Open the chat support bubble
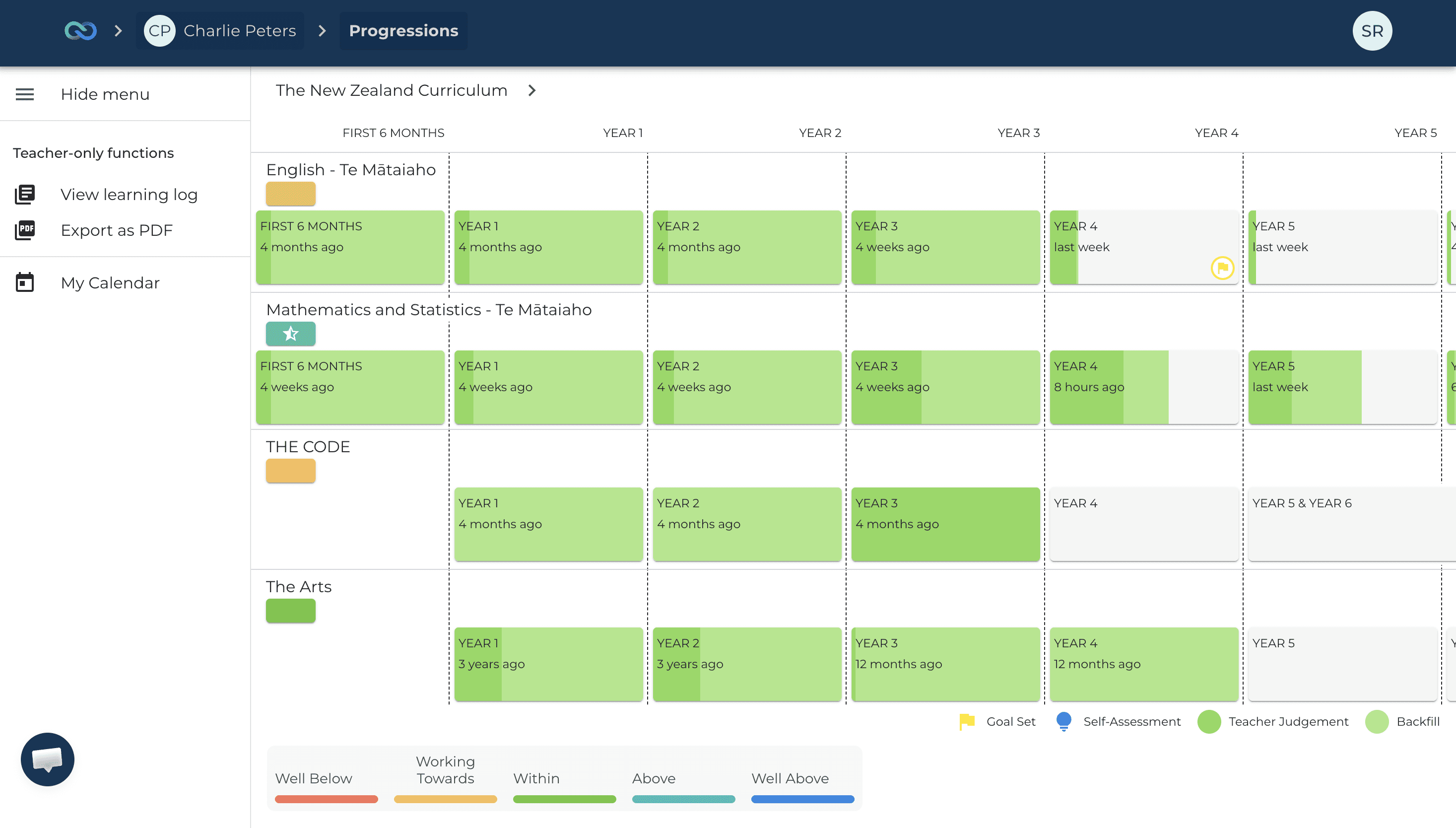The height and width of the screenshot is (828, 1456). coord(47,759)
